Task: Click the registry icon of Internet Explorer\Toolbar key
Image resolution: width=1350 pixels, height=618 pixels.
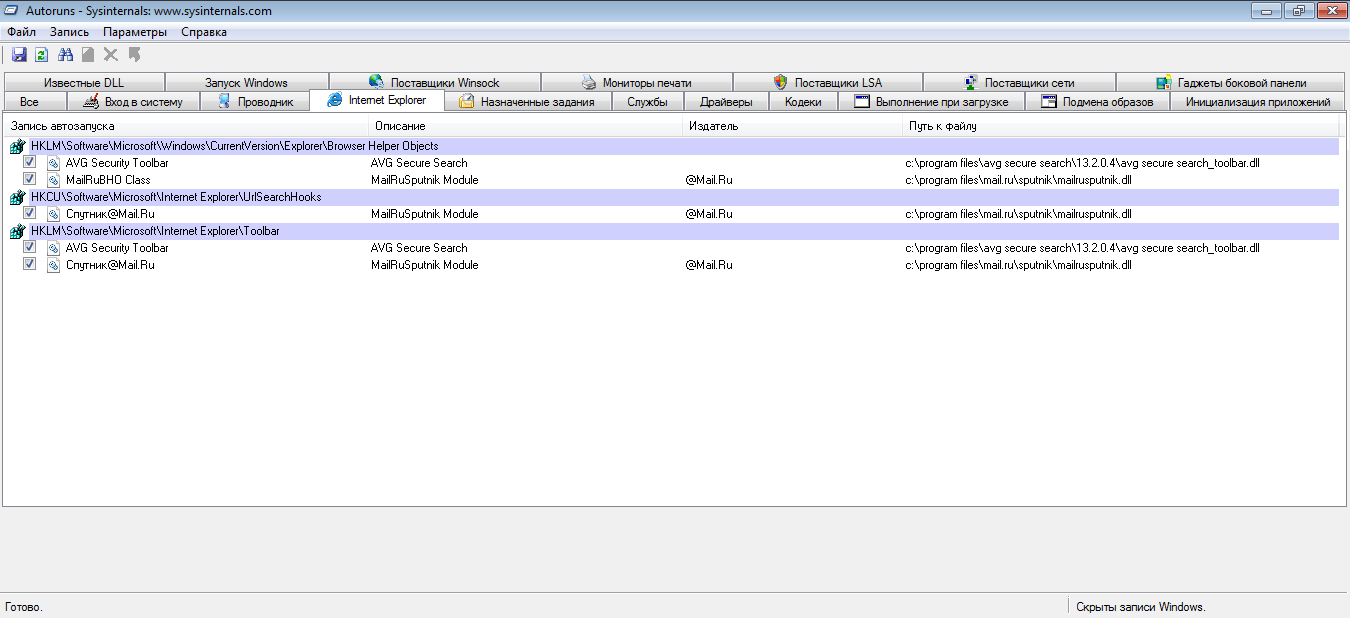Action: (17, 232)
